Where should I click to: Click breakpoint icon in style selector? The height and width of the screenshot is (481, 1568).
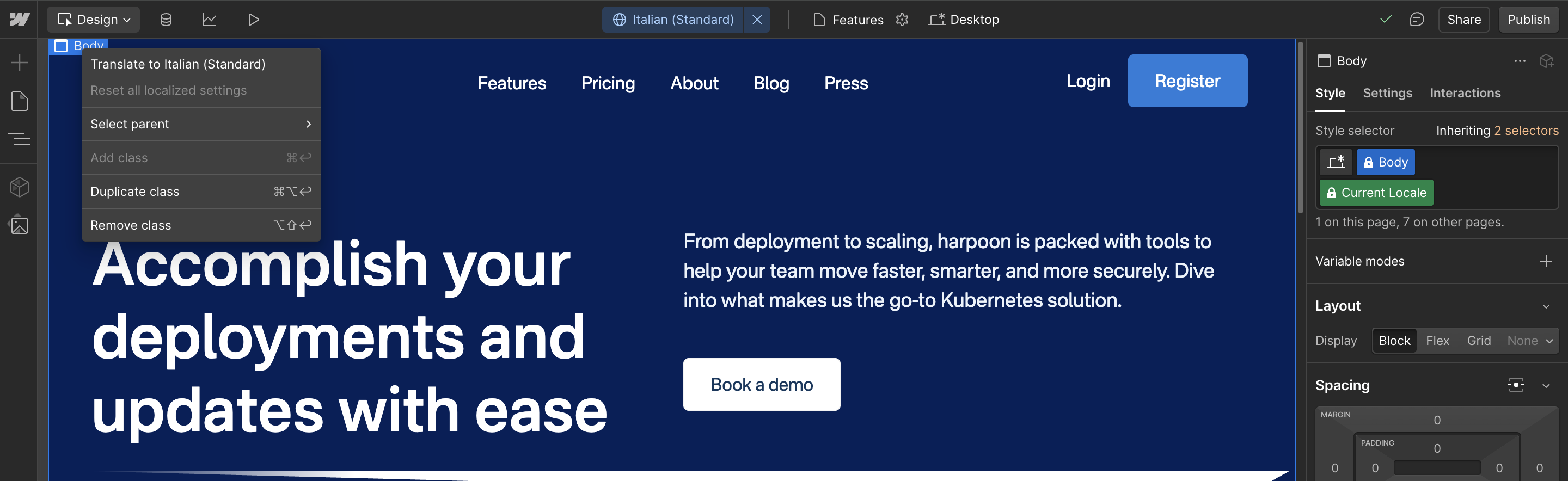pyautogui.click(x=1336, y=162)
